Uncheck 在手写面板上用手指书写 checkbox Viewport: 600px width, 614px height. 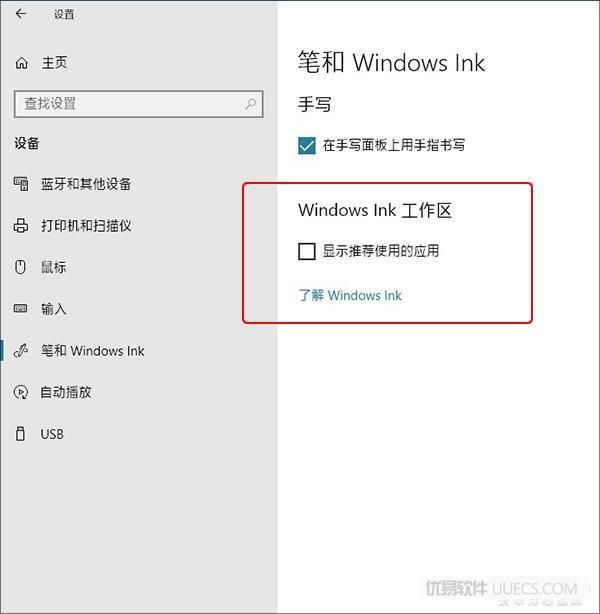pos(307,146)
